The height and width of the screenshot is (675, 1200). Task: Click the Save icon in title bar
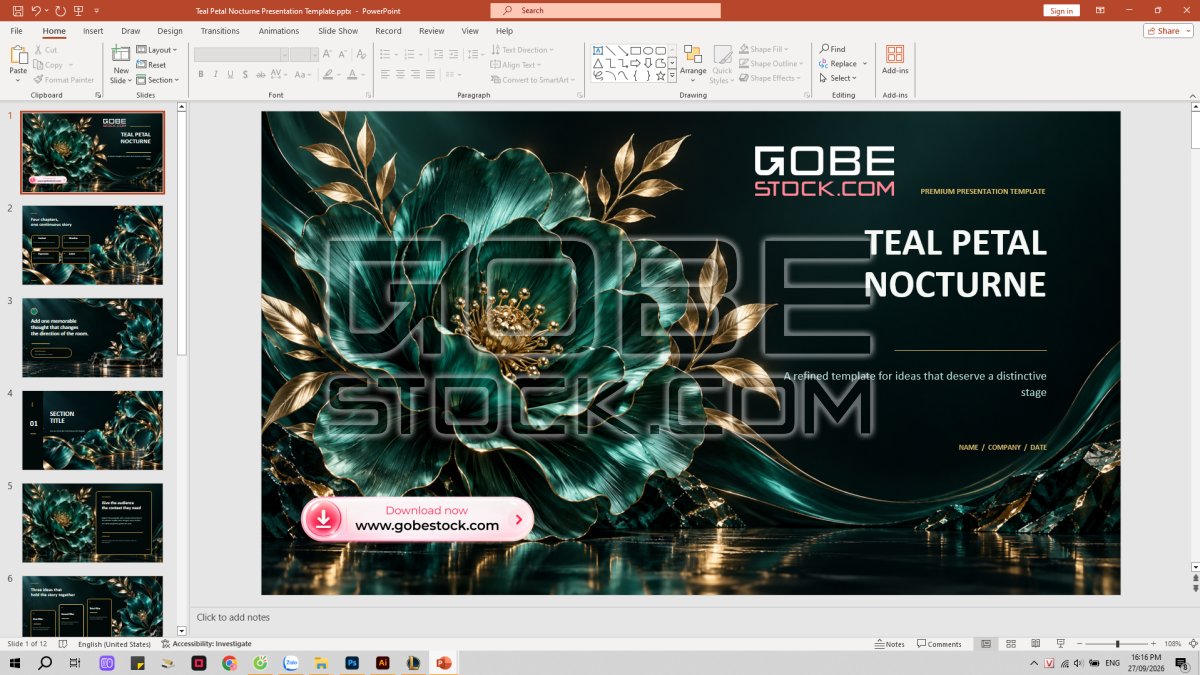pyautogui.click(x=17, y=10)
